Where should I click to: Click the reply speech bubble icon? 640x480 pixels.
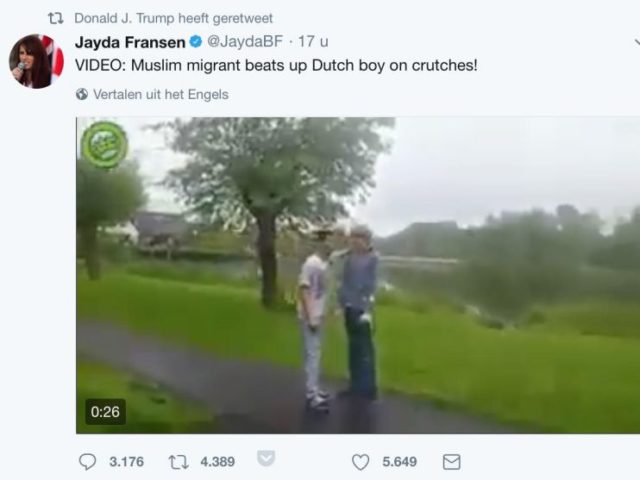[x=87, y=462]
